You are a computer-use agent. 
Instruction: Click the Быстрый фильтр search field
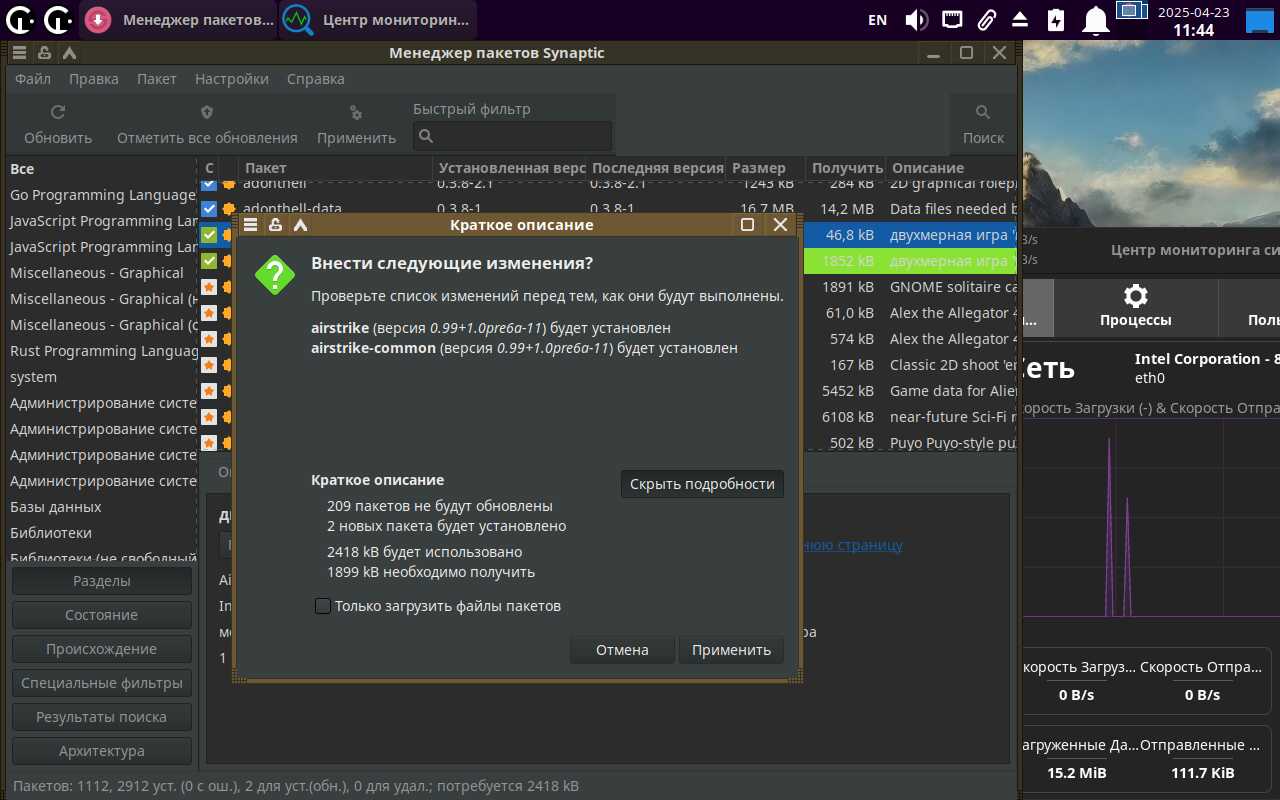click(x=513, y=136)
